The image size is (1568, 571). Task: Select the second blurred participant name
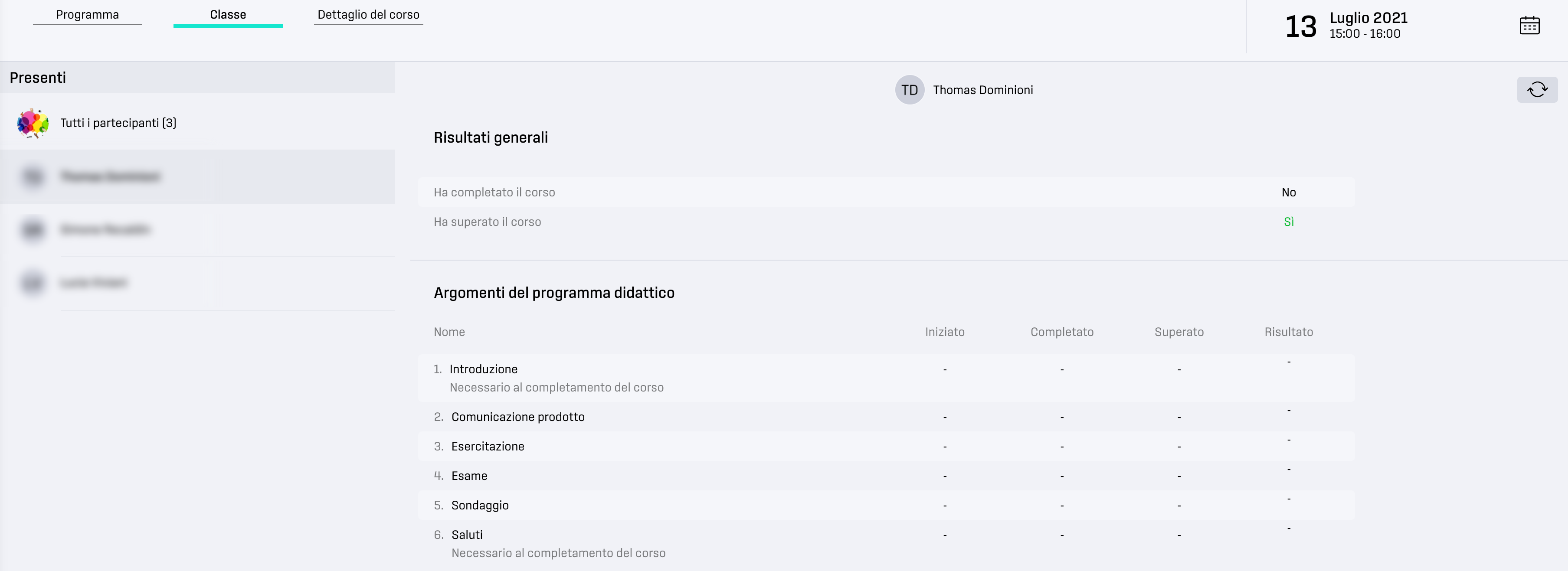click(105, 229)
